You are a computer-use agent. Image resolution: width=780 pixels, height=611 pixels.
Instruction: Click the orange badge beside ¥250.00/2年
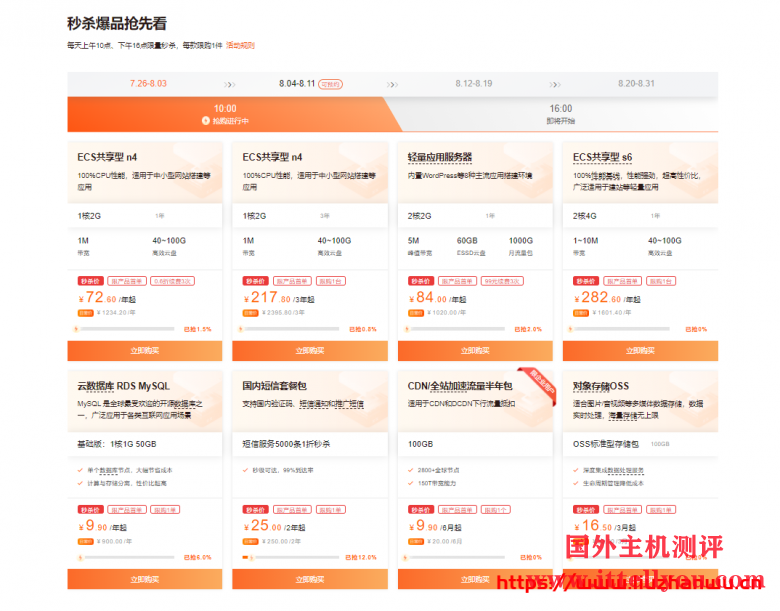(250, 541)
